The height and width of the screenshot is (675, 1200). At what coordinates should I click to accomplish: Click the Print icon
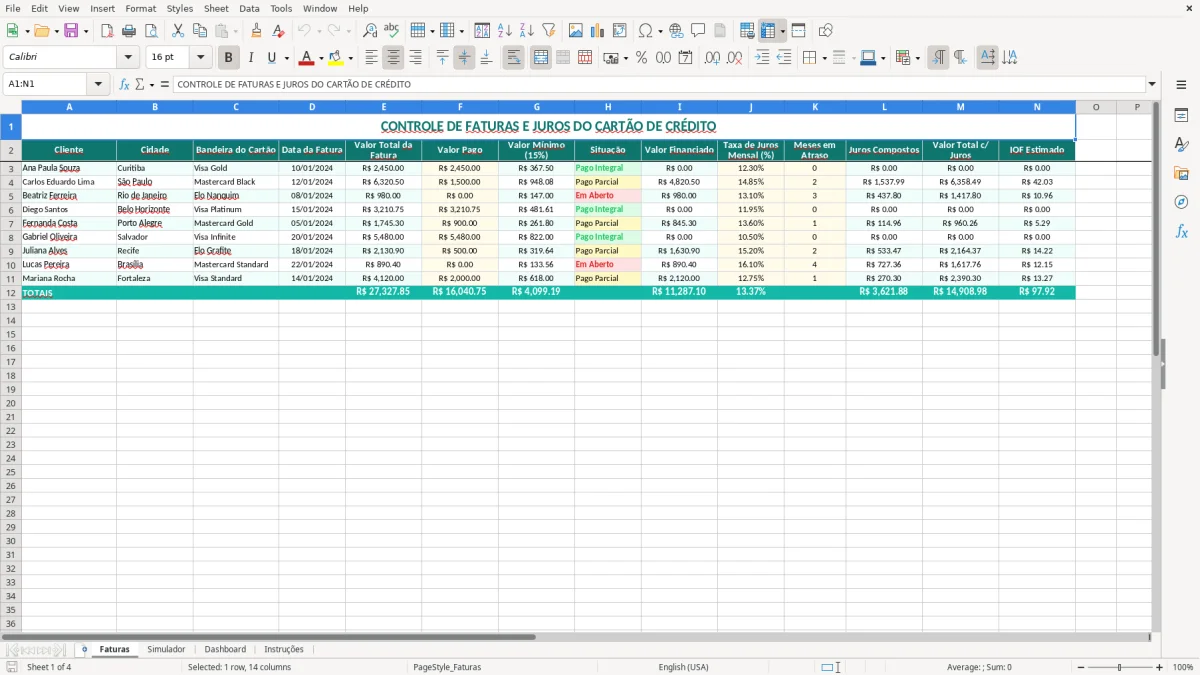click(x=129, y=31)
